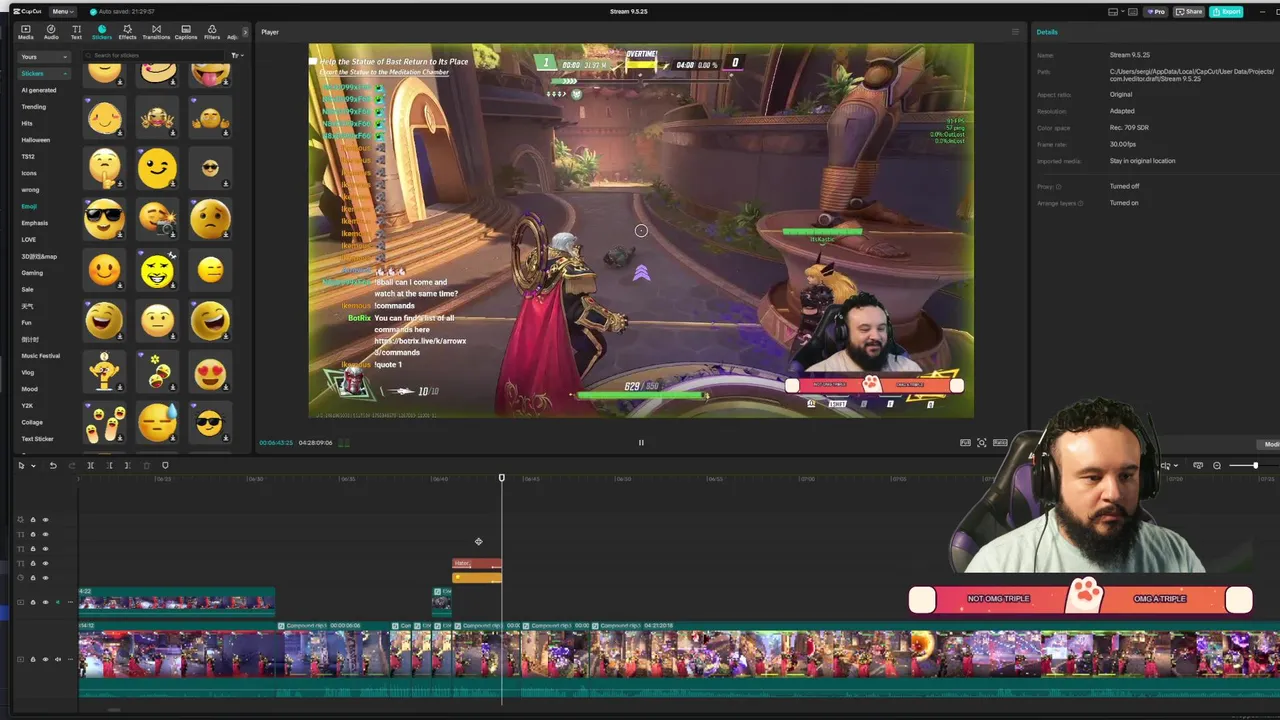Pause the player preview
This screenshot has height=720, width=1280.
click(641, 442)
